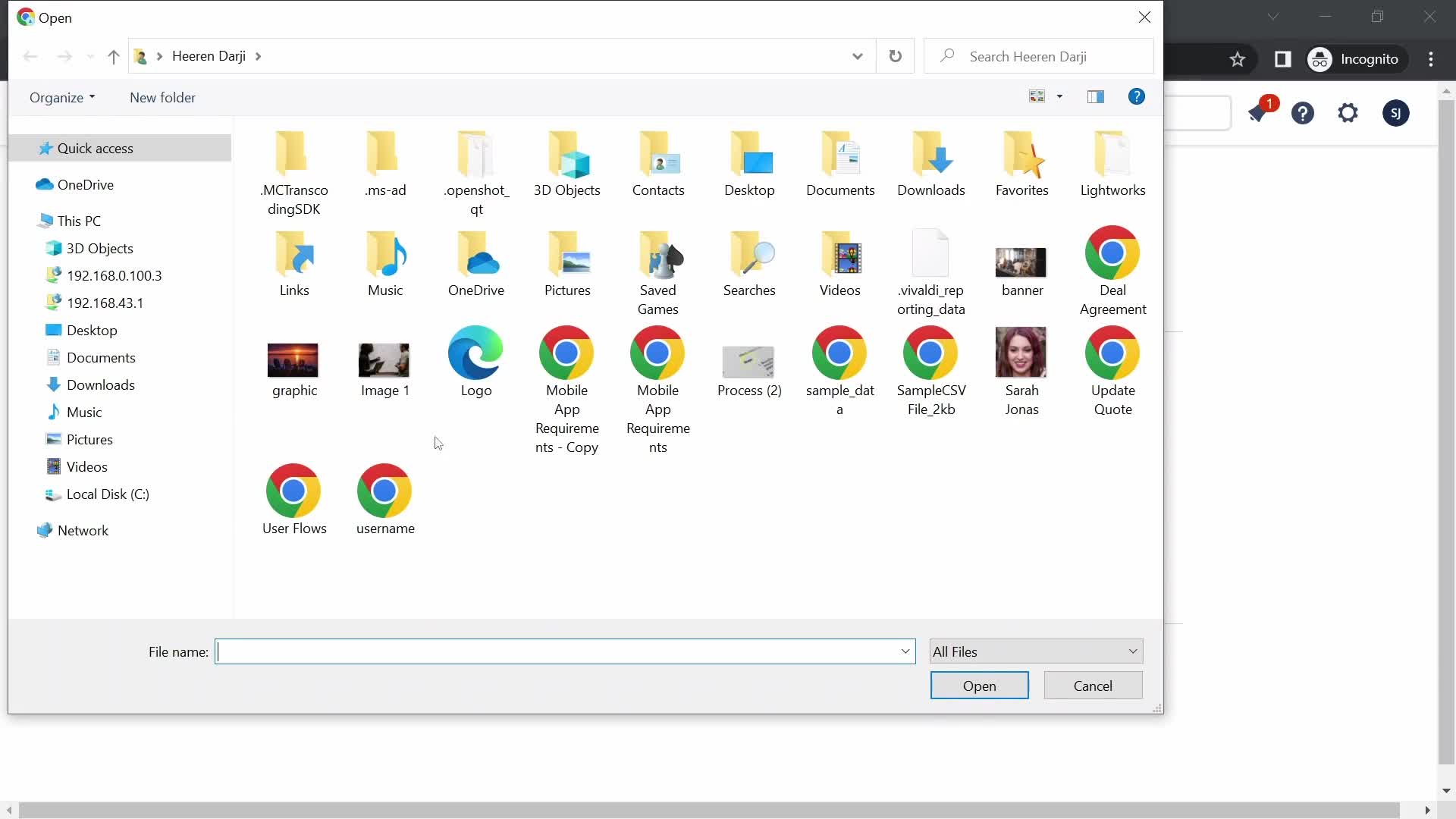1456x819 pixels.
Task: Open Chrome Incognito profile button
Action: [x=1356, y=59]
